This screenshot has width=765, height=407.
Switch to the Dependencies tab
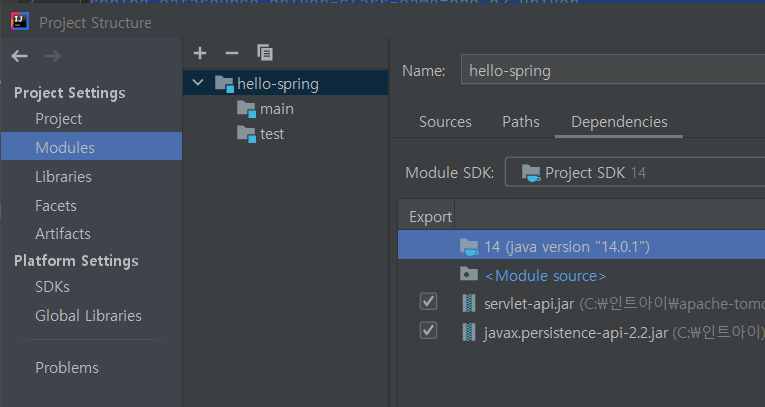pyautogui.click(x=619, y=122)
